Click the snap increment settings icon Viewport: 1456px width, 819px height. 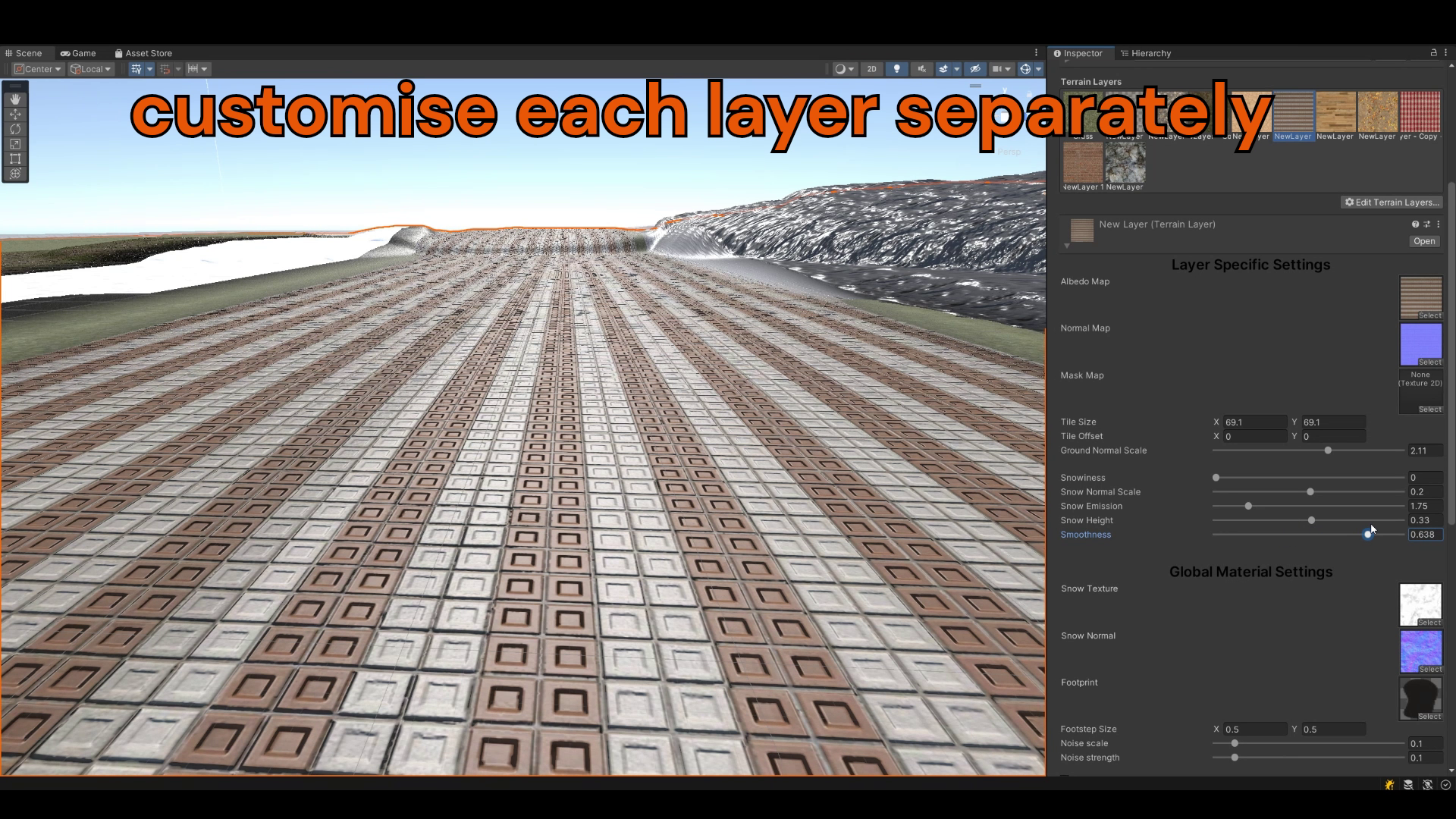193,69
